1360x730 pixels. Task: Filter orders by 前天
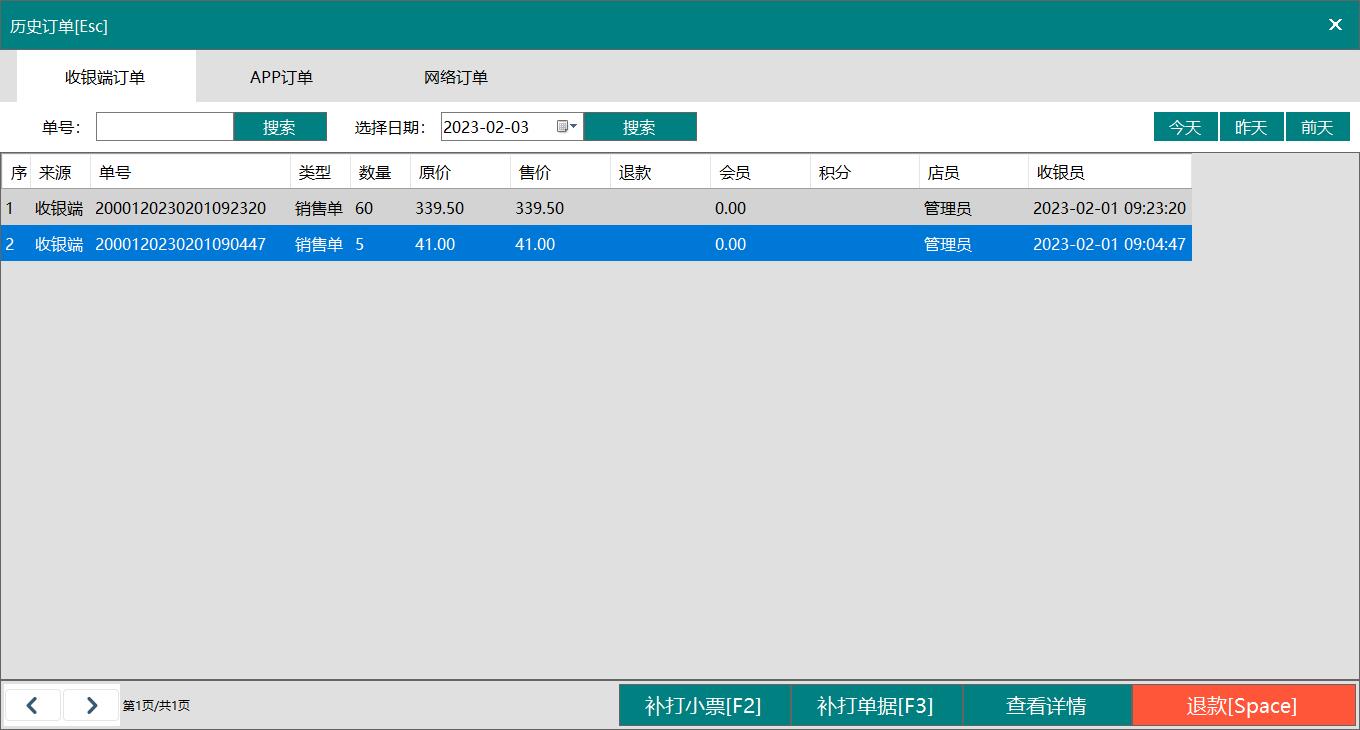pyautogui.click(x=1317, y=127)
